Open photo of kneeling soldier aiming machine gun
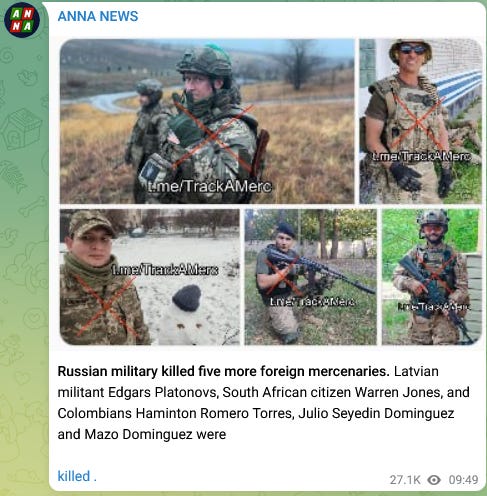The width and height of the screenshot is (487, 496). pyautogui.click(x=311, y=277)
